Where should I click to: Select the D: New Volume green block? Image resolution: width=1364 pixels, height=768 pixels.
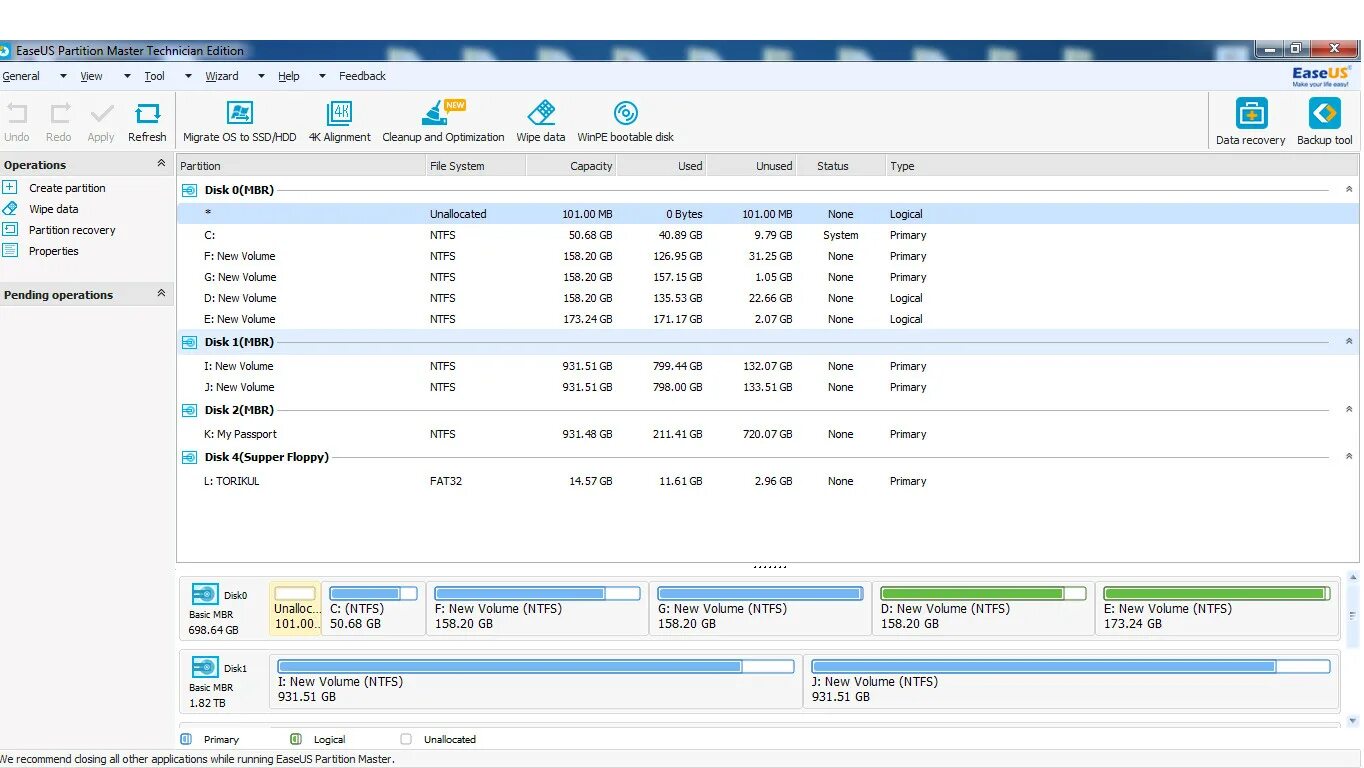[x=982, y=608]
